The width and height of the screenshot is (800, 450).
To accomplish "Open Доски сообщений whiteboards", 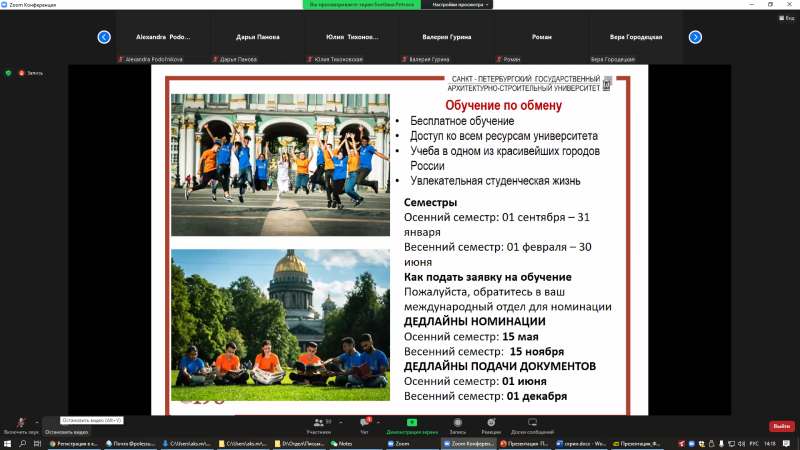I will coord(532,426).
